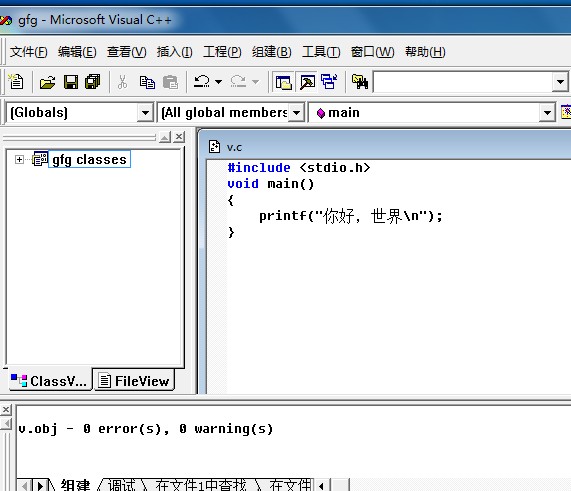
Task: Click the Find in Files binoculars icon
Action: [x=360, y=82]
